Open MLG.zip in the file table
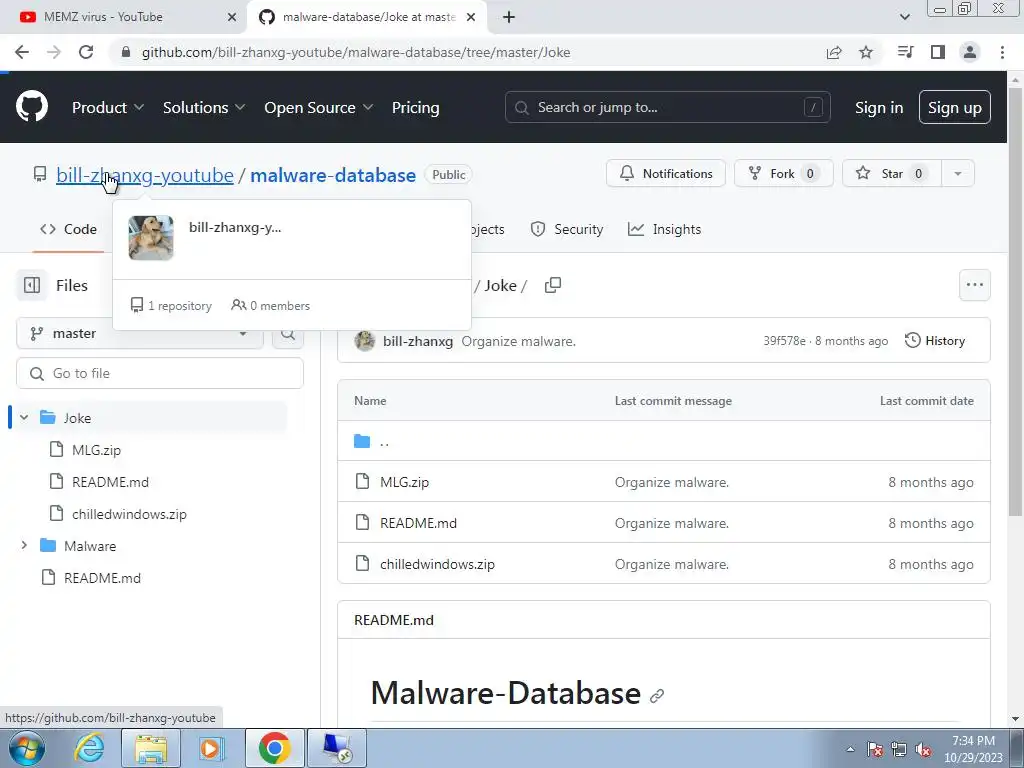The image size is (1024, 768). [x=404, y=482]
